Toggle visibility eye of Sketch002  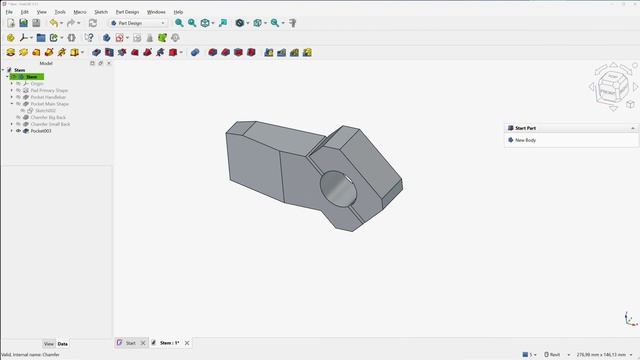tap(23, 111)
